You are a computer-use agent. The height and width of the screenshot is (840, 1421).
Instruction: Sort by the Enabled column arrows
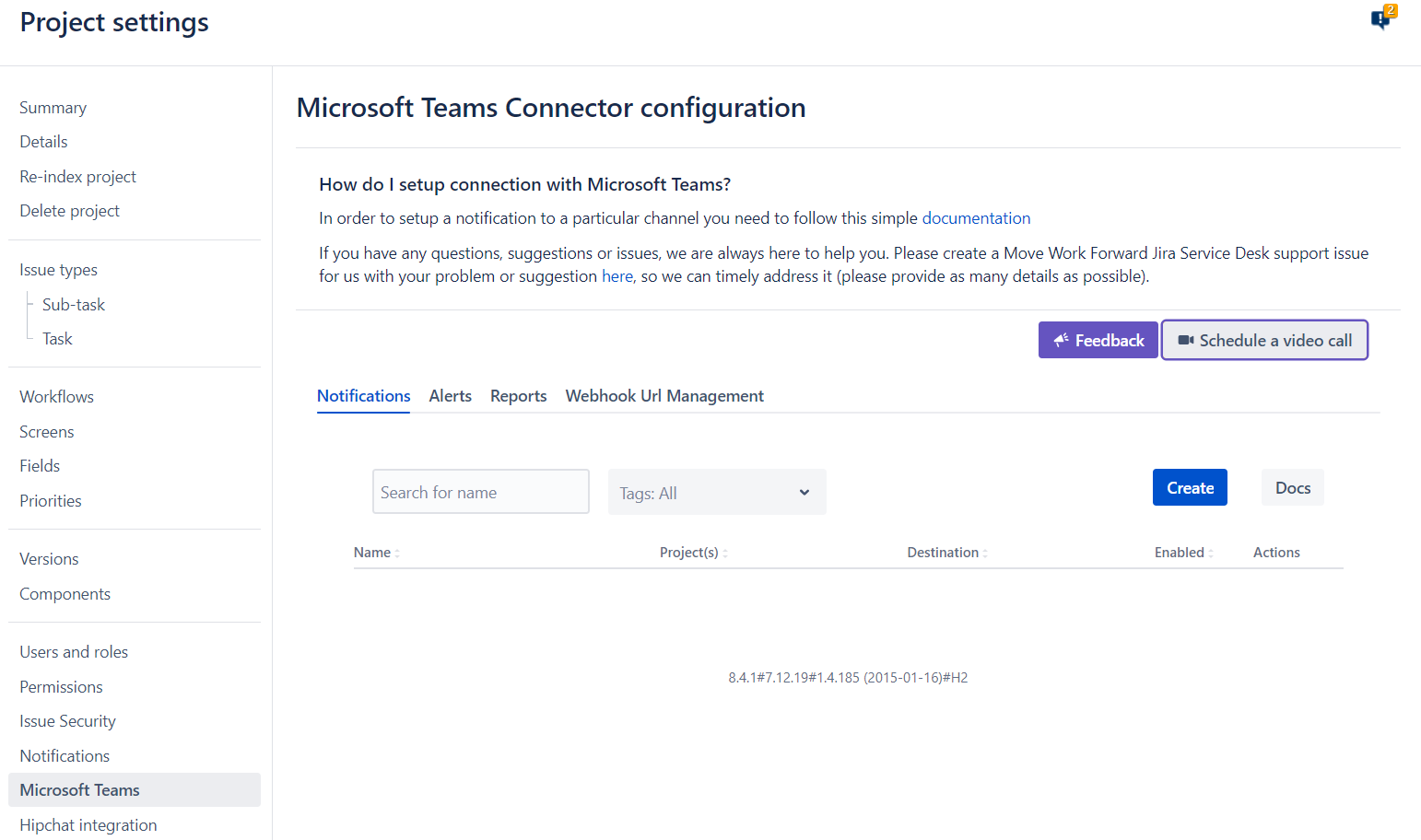pyautogui.click(x=1209, y=552)
